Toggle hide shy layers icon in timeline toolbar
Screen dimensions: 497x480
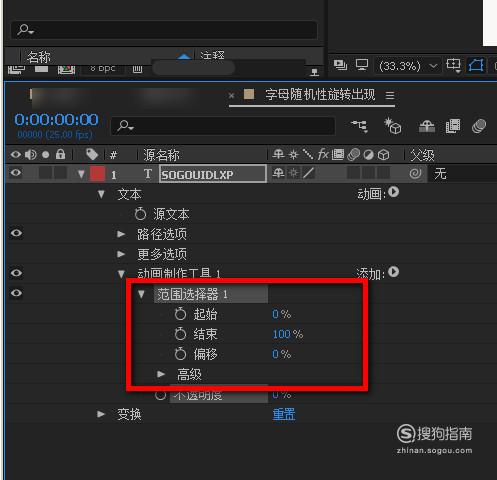(x=427, y=126)
